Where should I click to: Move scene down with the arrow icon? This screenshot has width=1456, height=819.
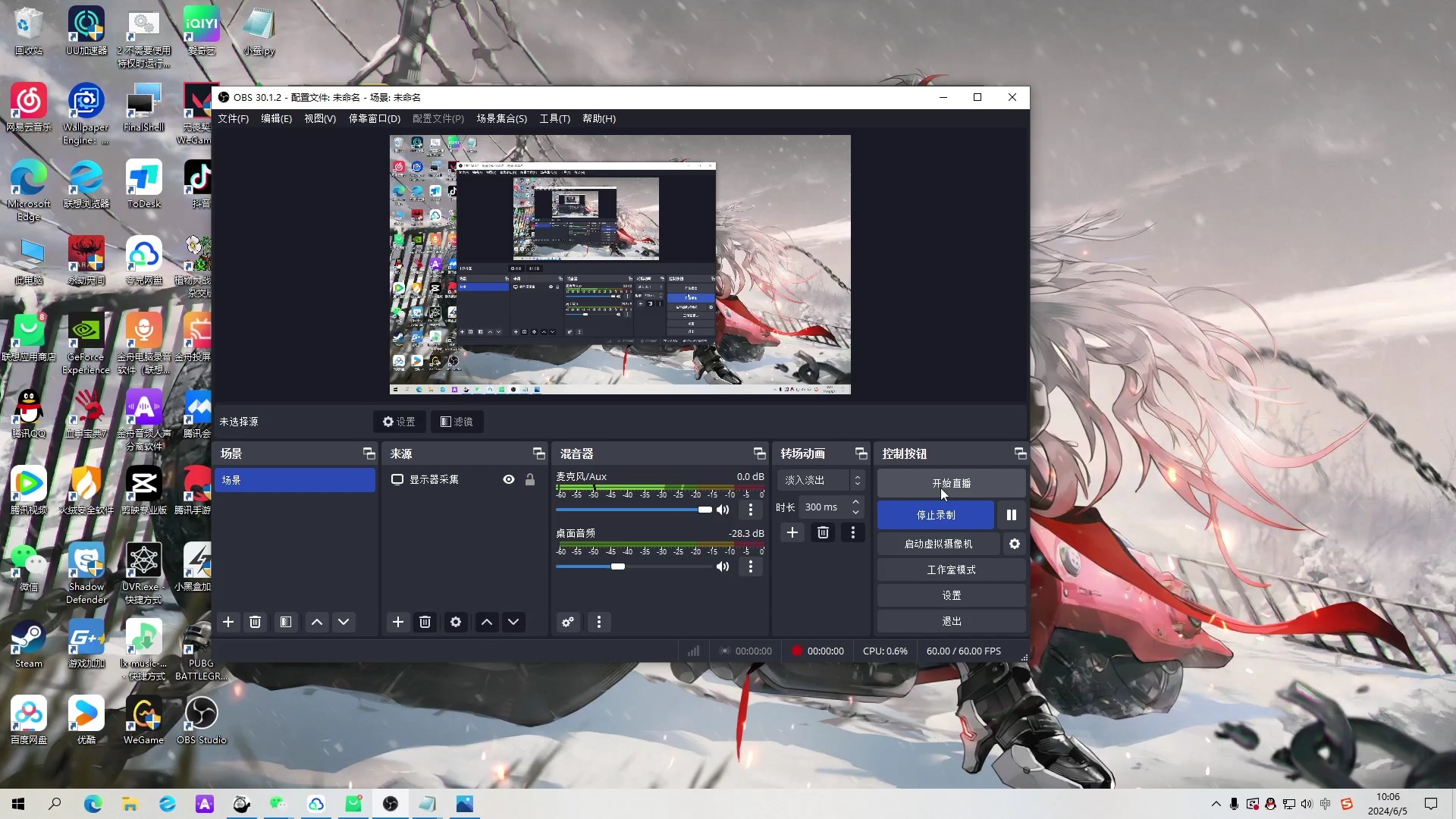[344, 622]
